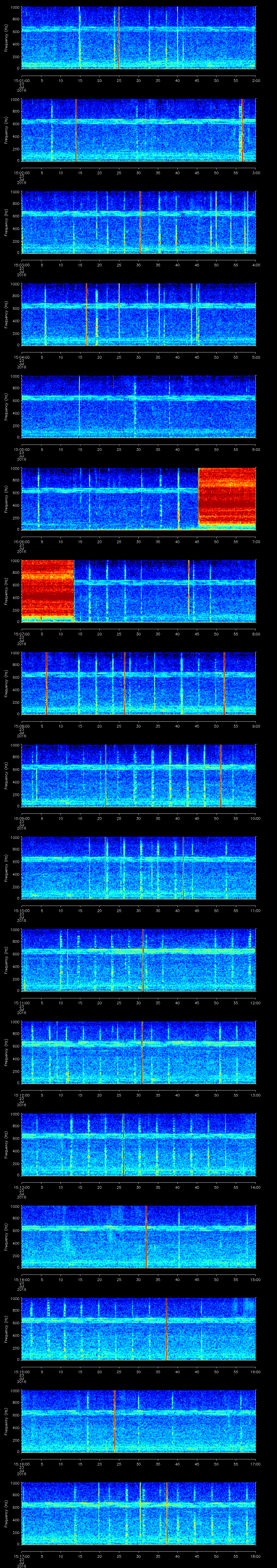Screen dimensions: 277x1568
Task: Click the '15:13:00' start time label
Action: tap(21, 1187)
